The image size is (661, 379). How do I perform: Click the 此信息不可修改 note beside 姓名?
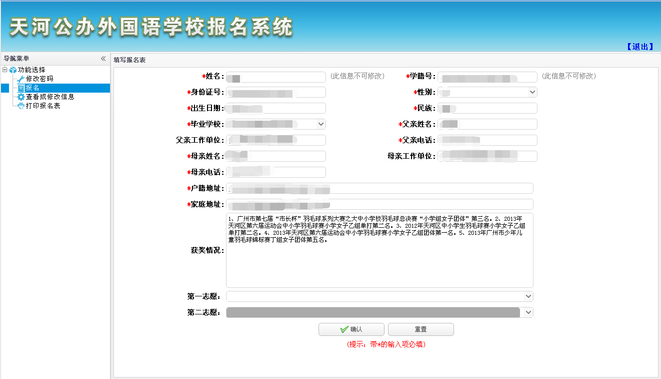click(357, 76)
